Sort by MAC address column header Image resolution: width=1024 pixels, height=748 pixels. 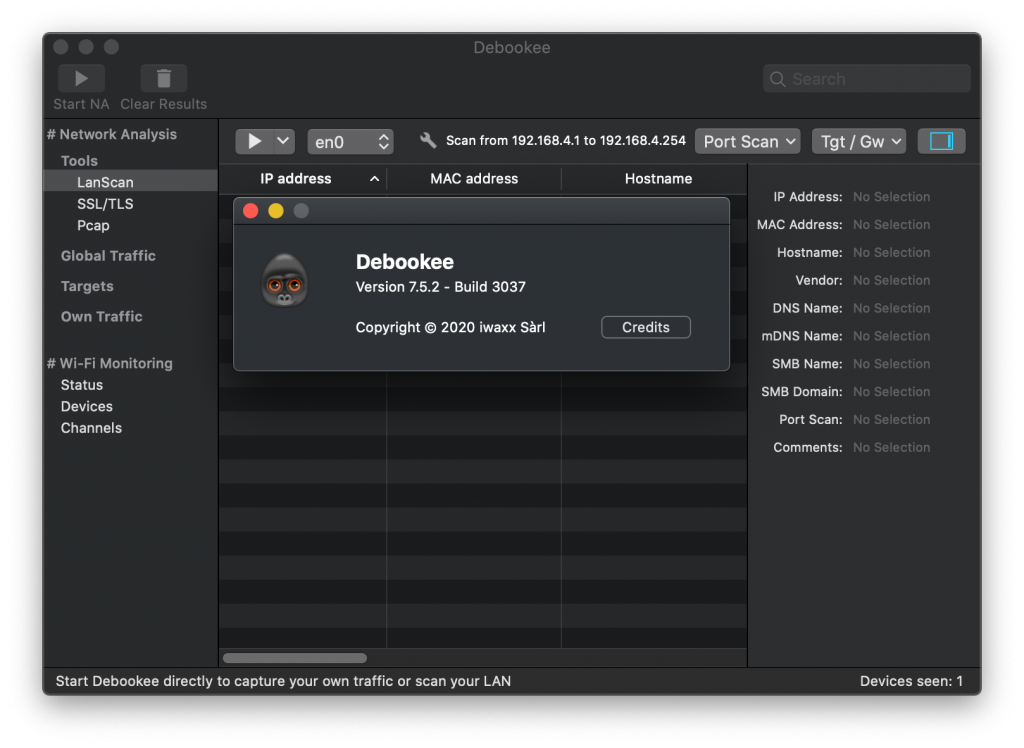click(474, 178)
